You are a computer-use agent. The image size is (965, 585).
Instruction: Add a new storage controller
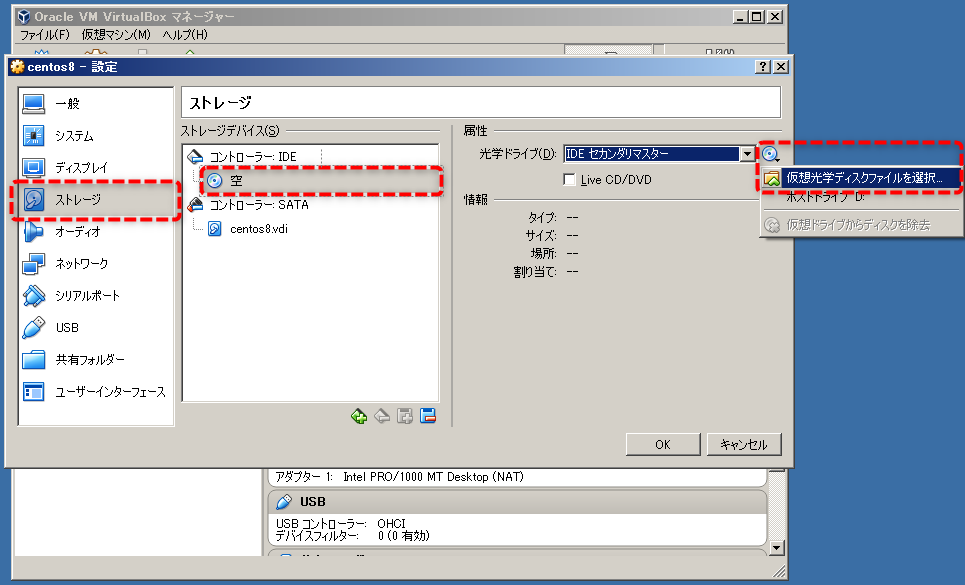359,415
